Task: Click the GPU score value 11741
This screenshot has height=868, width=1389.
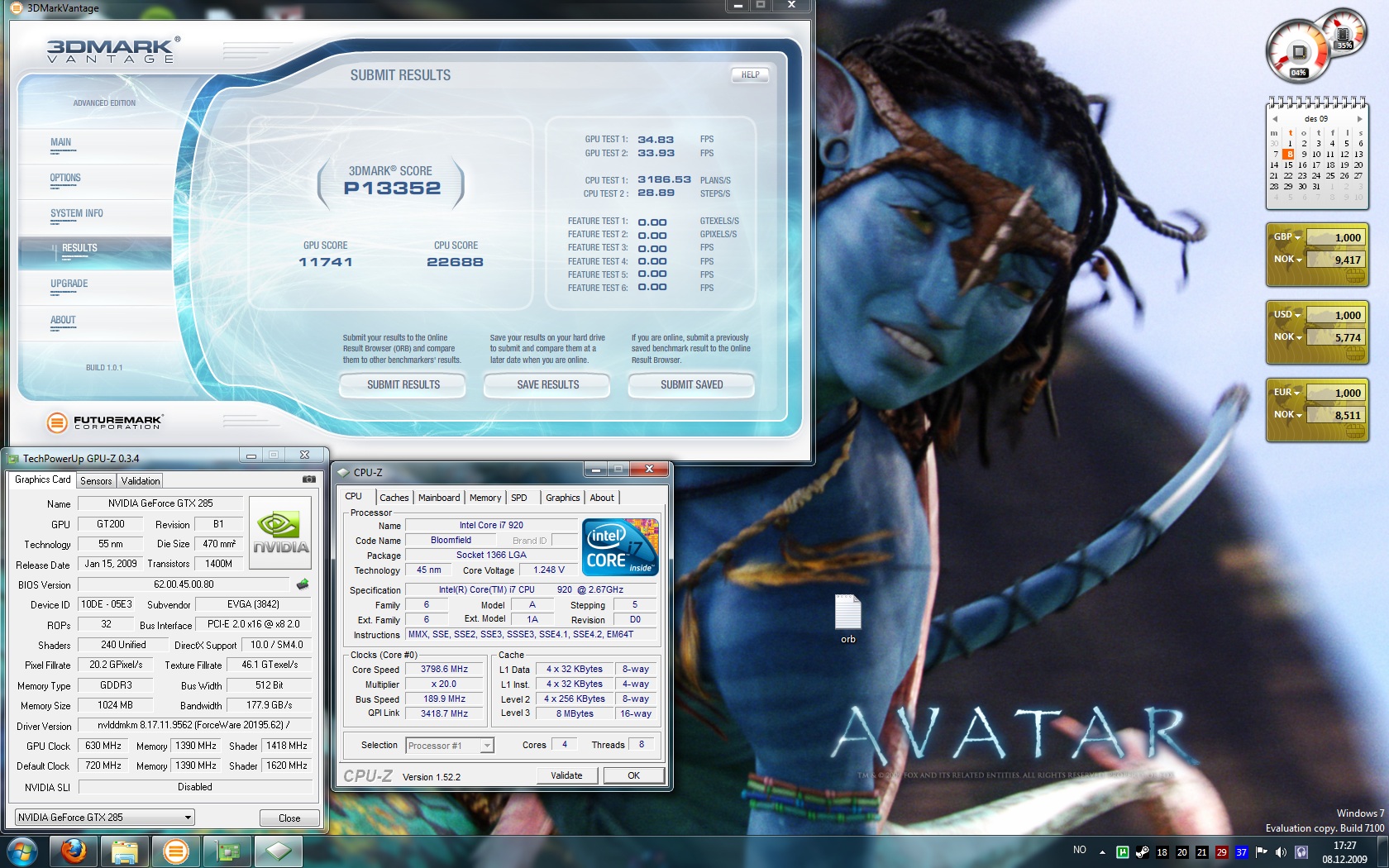Action: [x=326, y=262]
